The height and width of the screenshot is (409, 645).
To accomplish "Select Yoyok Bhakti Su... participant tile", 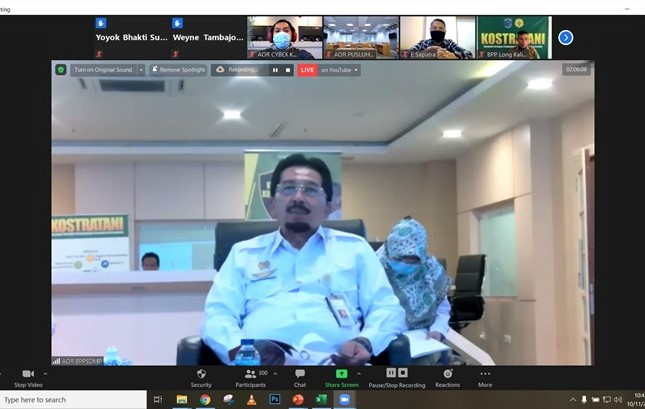I will tap(132, 37).
